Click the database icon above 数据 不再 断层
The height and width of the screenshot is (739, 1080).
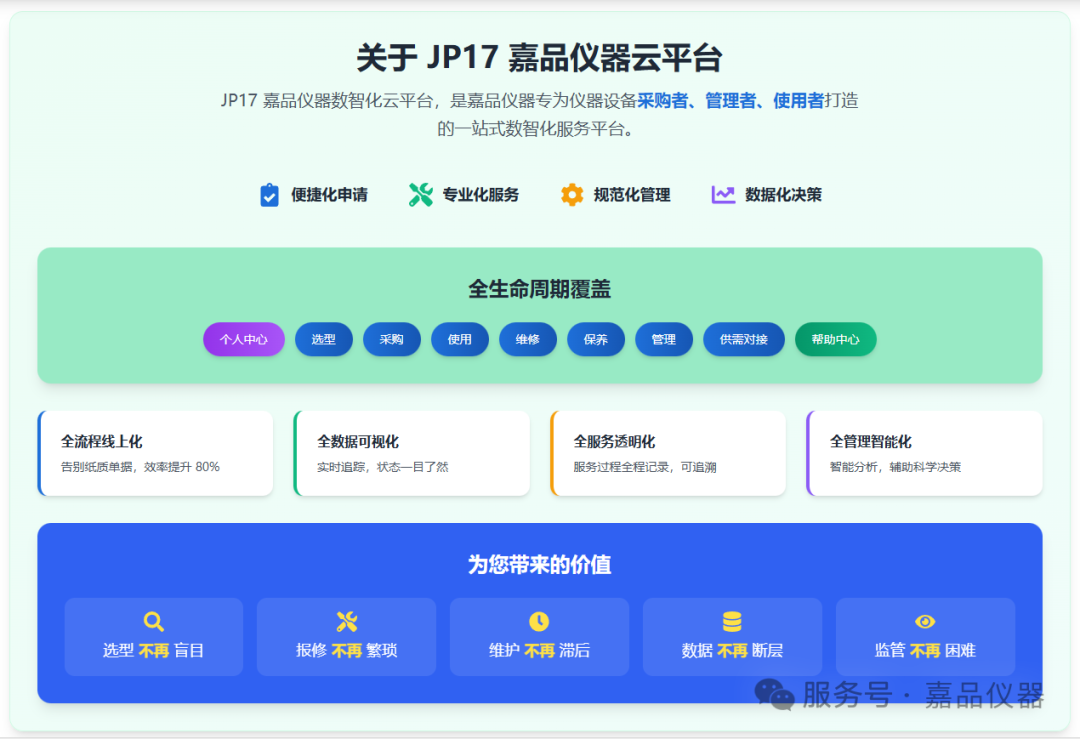point(732,622)
